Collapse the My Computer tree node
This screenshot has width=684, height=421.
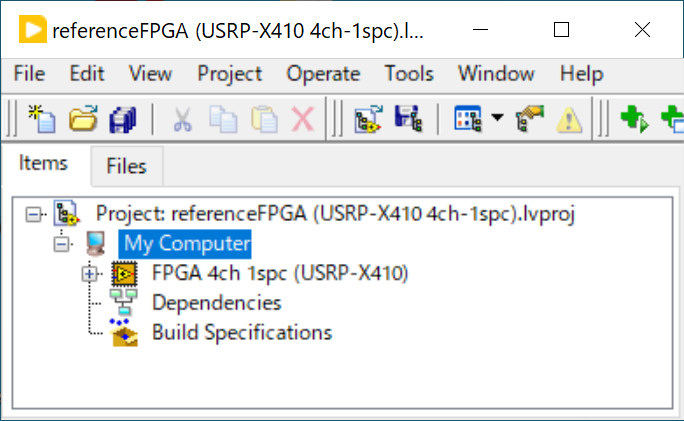(x=63, y=242)
